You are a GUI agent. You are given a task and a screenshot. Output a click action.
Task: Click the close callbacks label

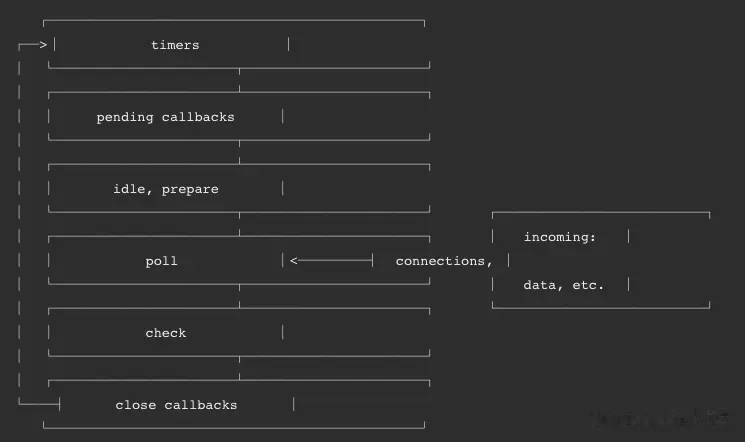pyautogui.click(x=176, y=405)
